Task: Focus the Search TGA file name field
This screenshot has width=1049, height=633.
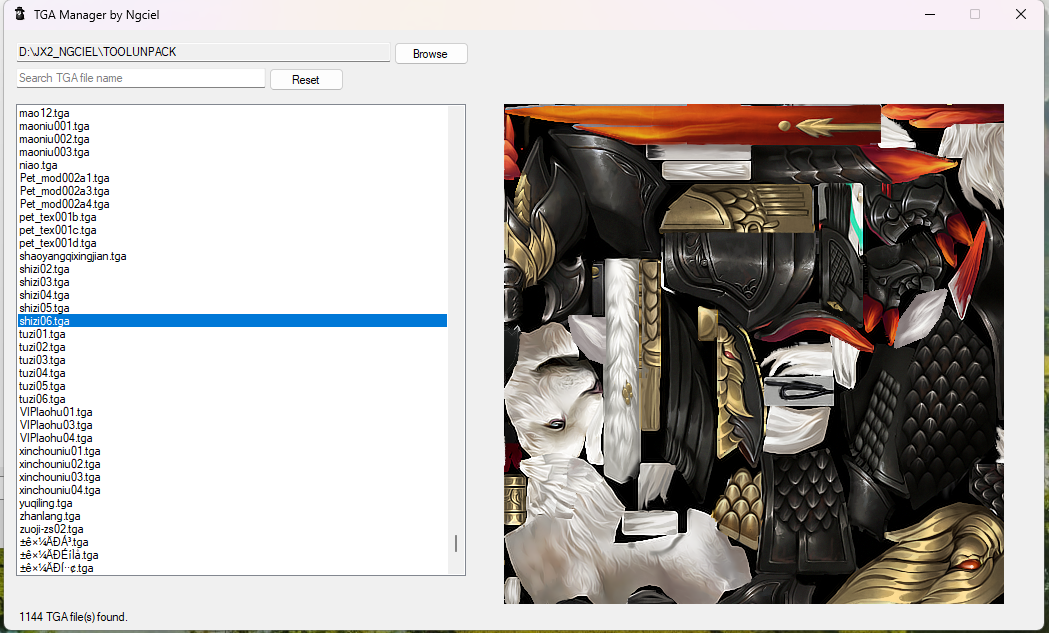Action: [x=140, y=78]
